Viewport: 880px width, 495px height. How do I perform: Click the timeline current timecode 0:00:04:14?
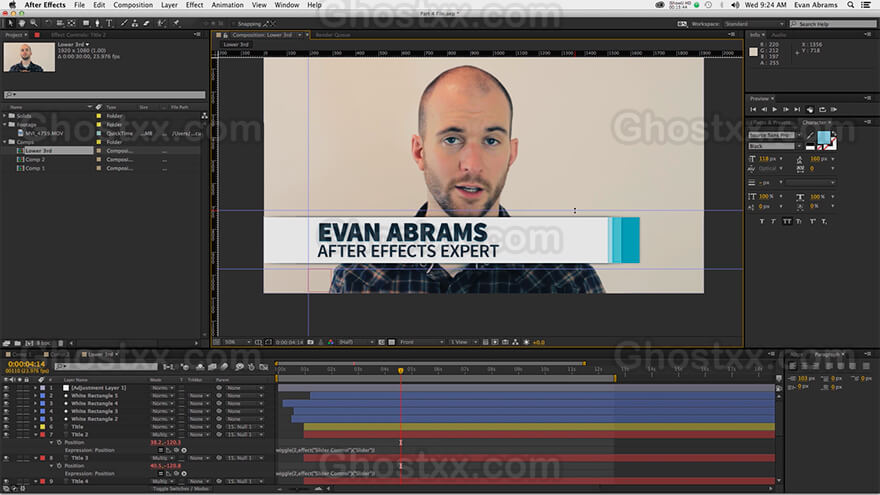point(26,364)
